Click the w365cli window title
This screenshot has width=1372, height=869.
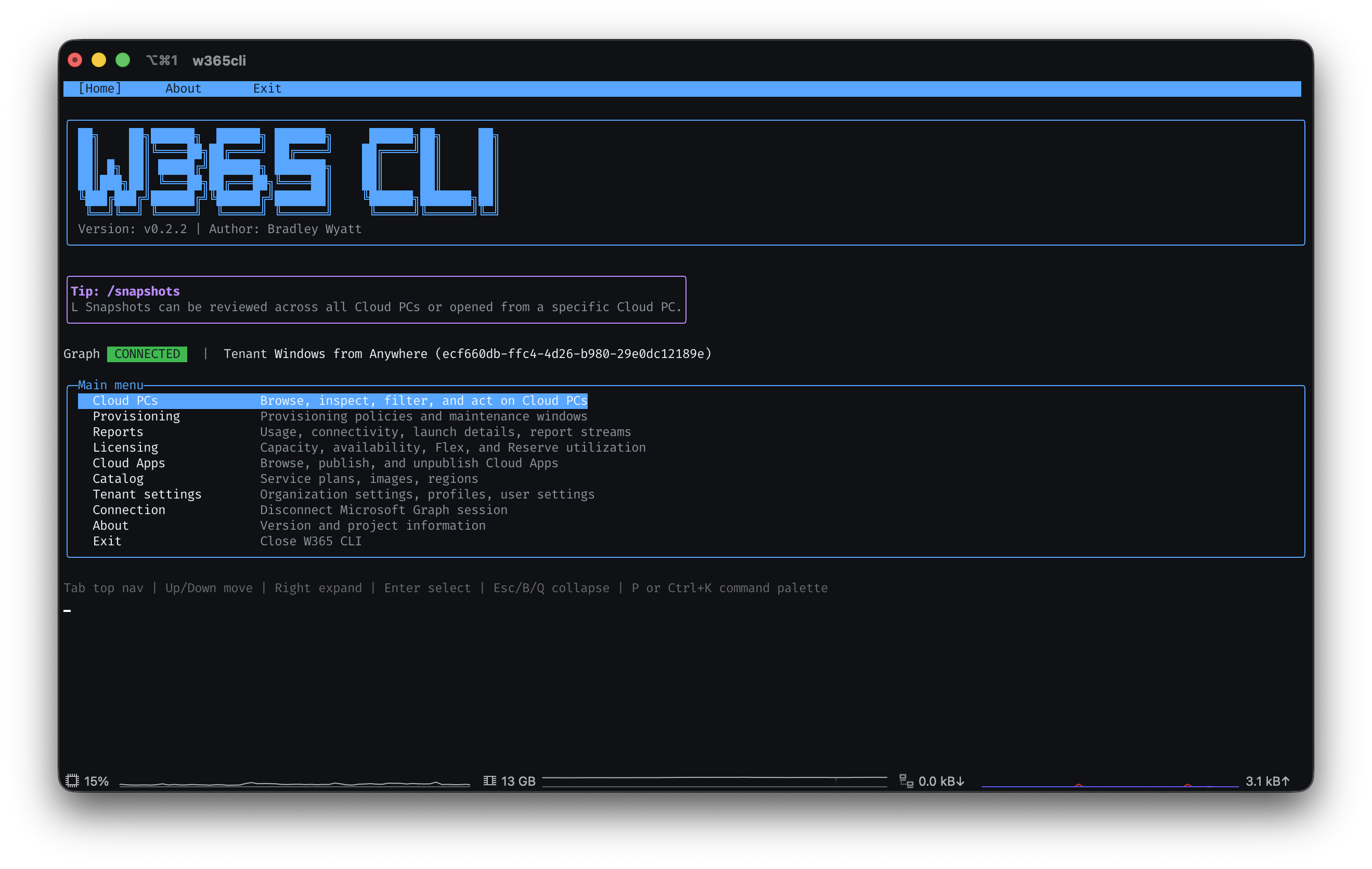coord(219,60)
